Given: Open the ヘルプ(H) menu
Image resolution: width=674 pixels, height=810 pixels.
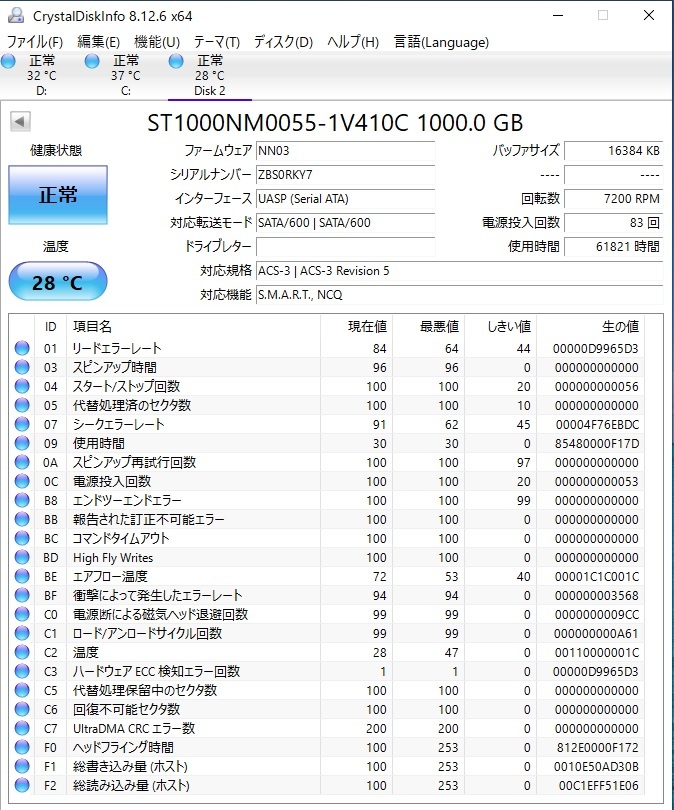Looking at the screenshot, I should pyautogui.click(x=353, y=42).
